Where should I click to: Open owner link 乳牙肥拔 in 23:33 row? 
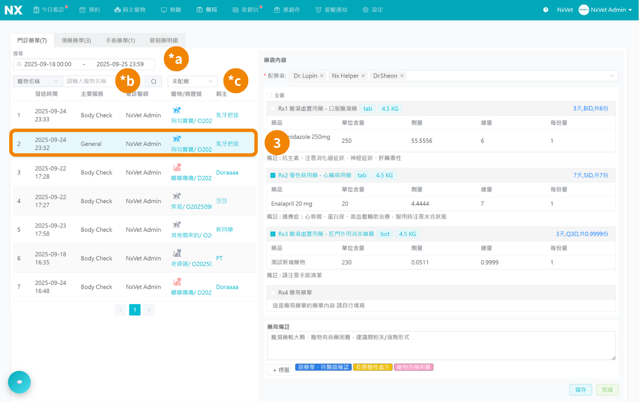point(227,115)
